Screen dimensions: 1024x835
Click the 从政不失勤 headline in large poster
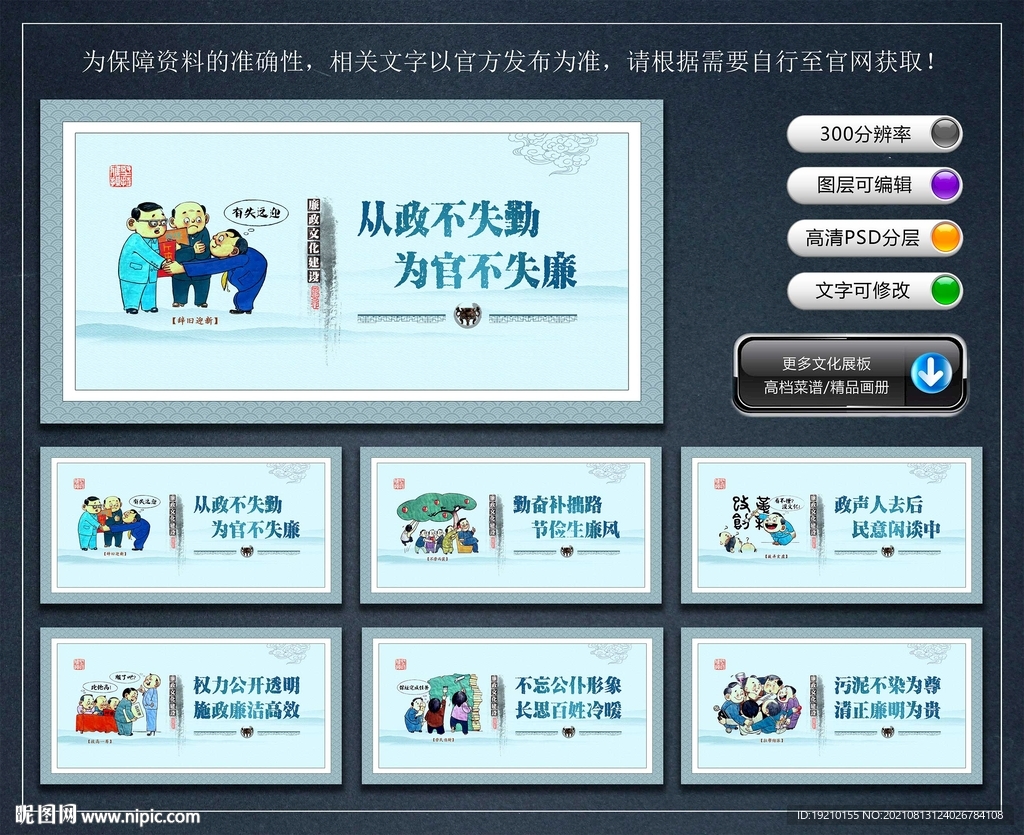tap(449, 219)
